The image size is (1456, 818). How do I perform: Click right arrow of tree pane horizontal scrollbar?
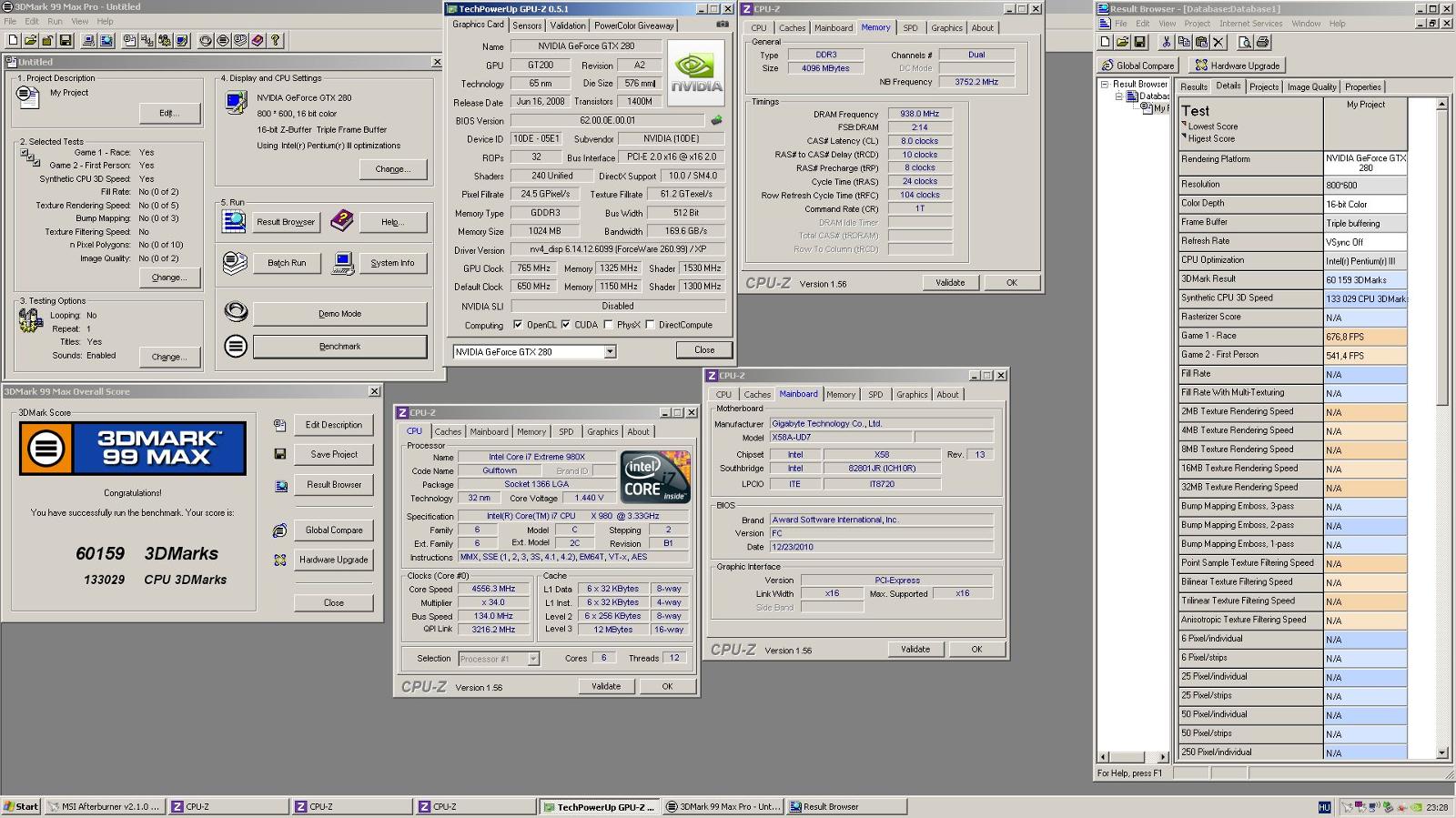pyautogui.click(x=1162, y=757)
